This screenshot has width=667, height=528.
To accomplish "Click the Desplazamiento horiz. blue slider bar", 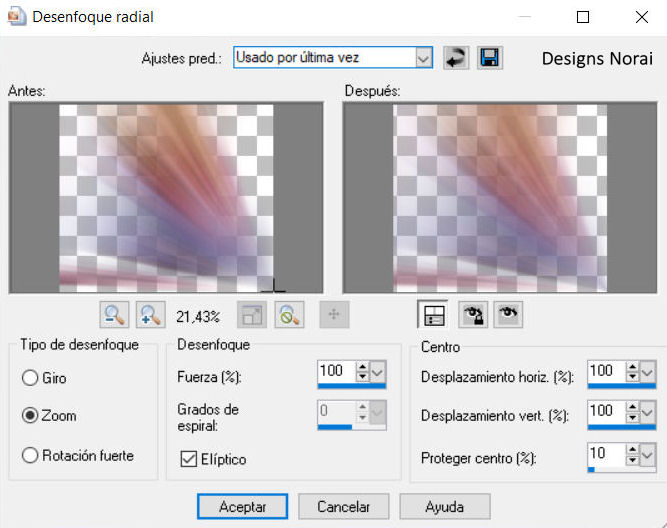I will tap(622, 386).
